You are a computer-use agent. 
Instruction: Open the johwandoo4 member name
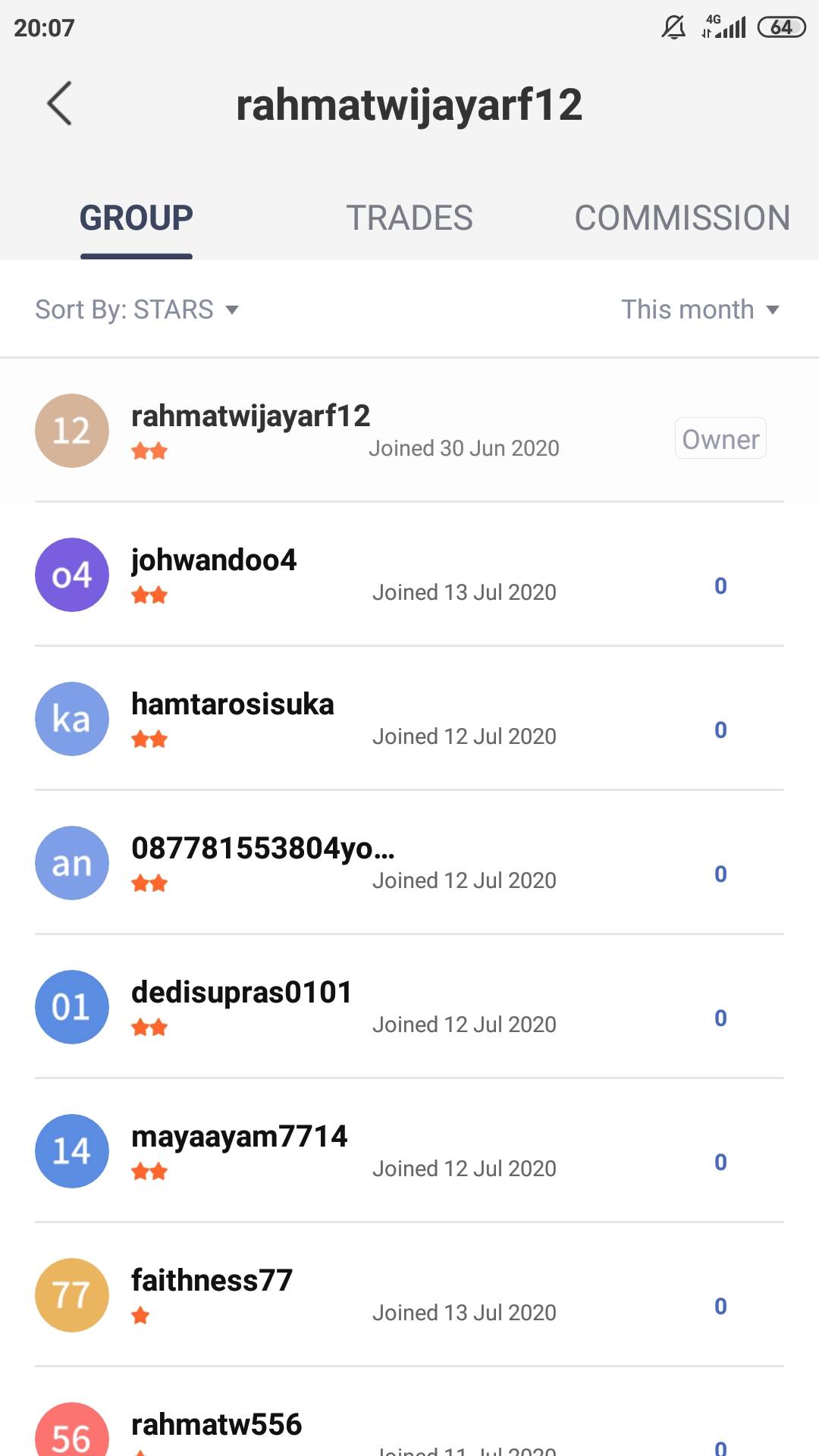tap(214, 560)
